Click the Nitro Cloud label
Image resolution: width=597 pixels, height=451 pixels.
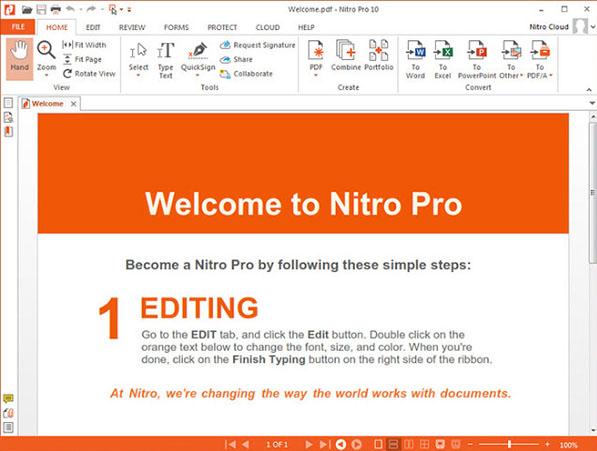tap(549, 27)
